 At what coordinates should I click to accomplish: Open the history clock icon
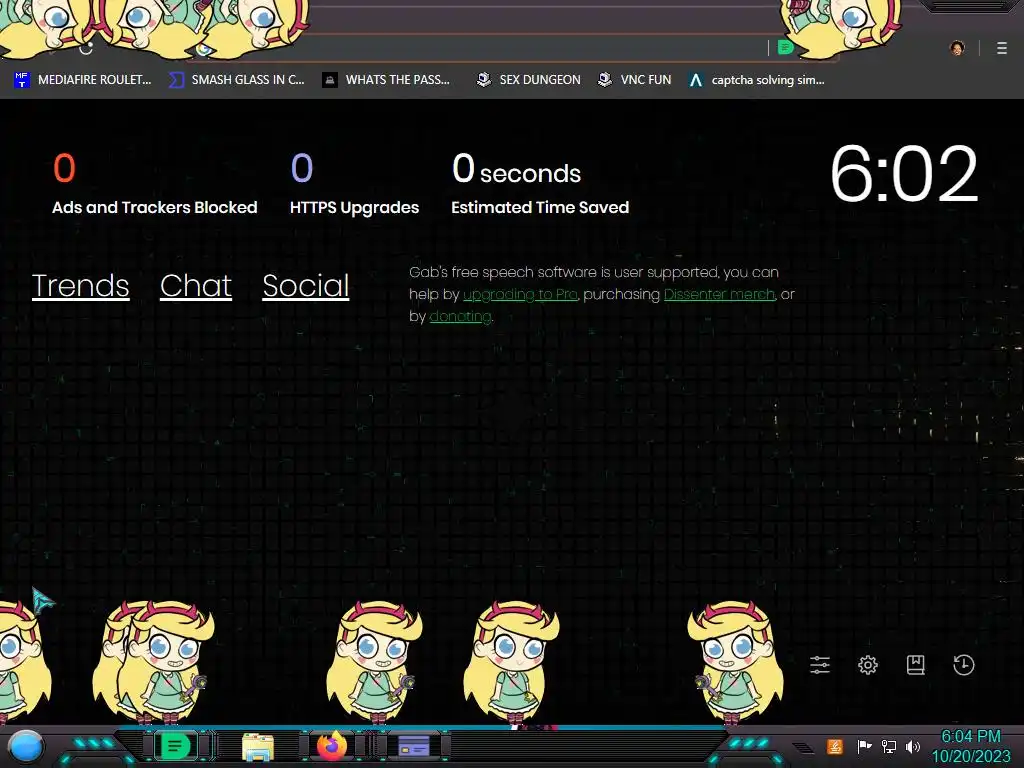click(x=963, y=665)
